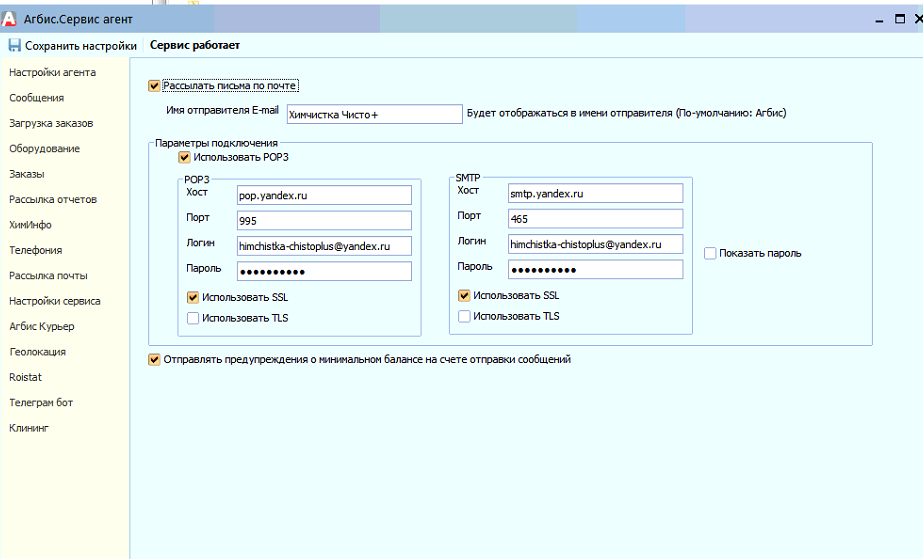
Task: Click 'Сервис работает' status text
Action: click(195, 45)
